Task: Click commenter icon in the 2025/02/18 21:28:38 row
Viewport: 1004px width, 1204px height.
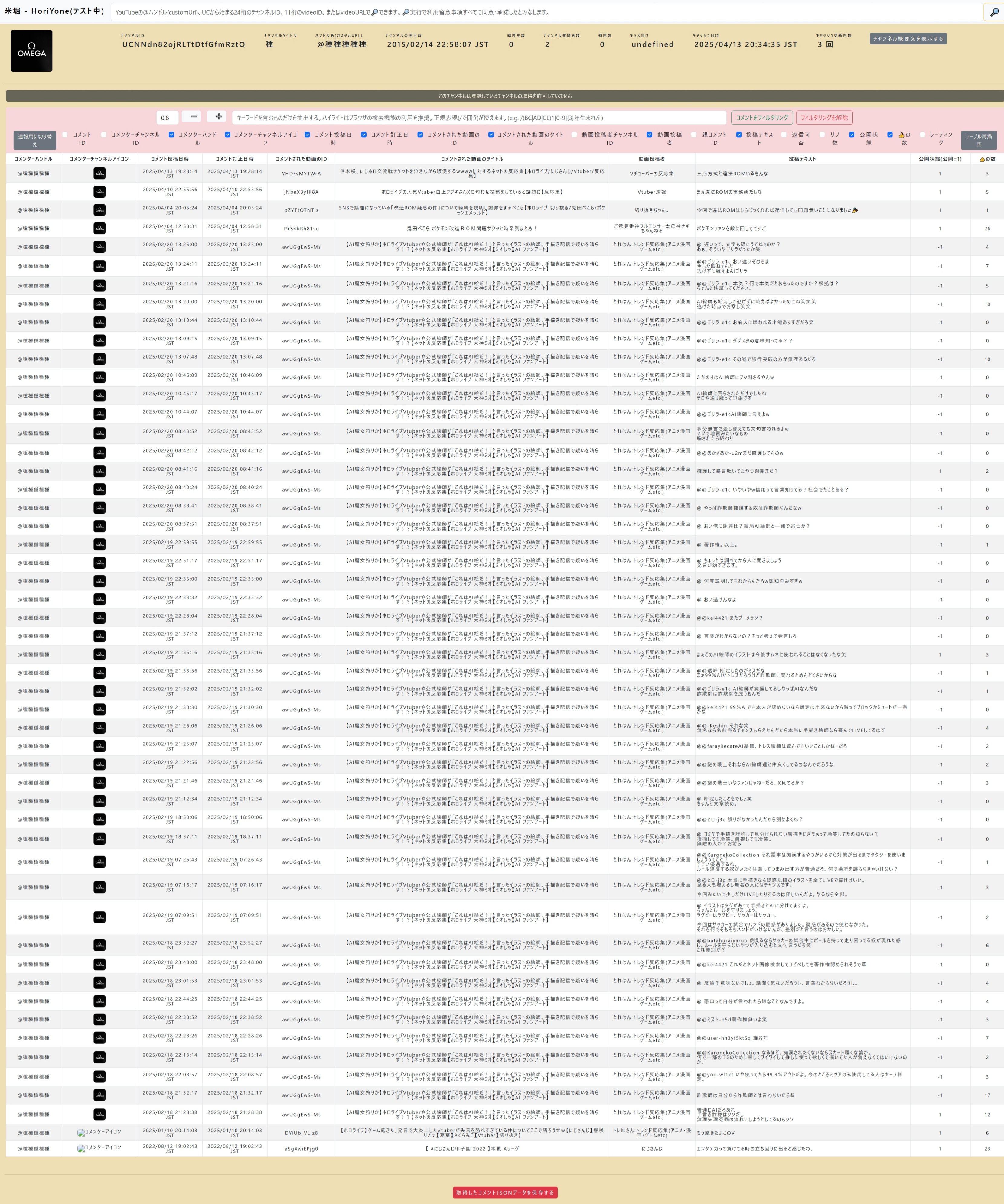Action: point(99,1115)
